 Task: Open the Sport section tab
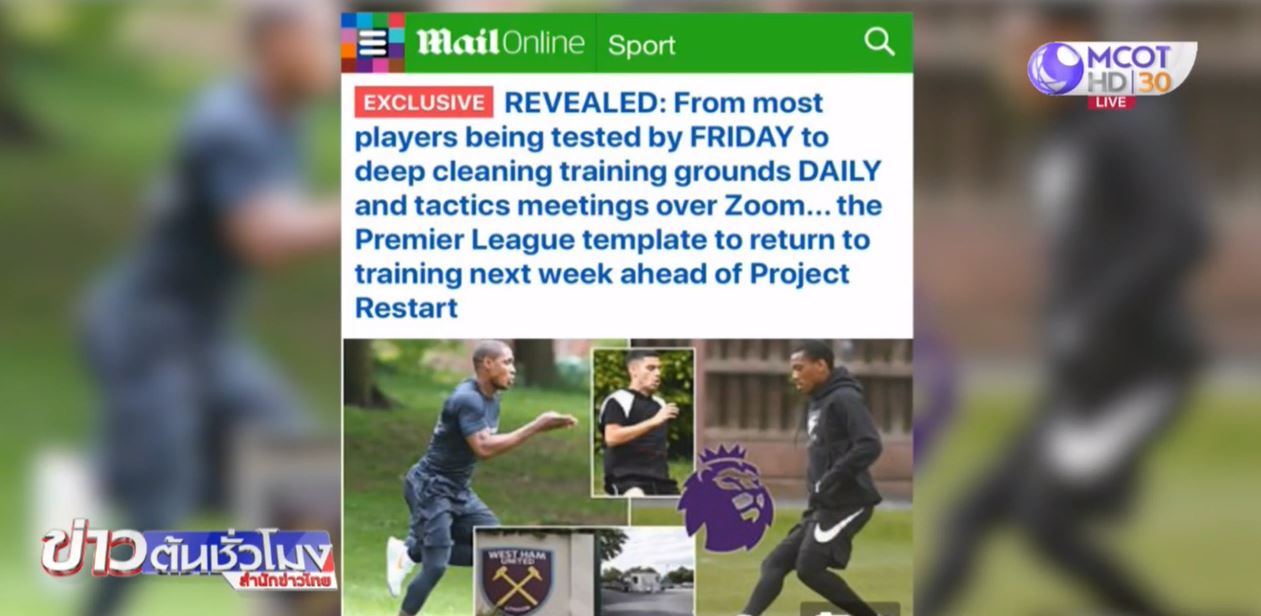(641, 45)
